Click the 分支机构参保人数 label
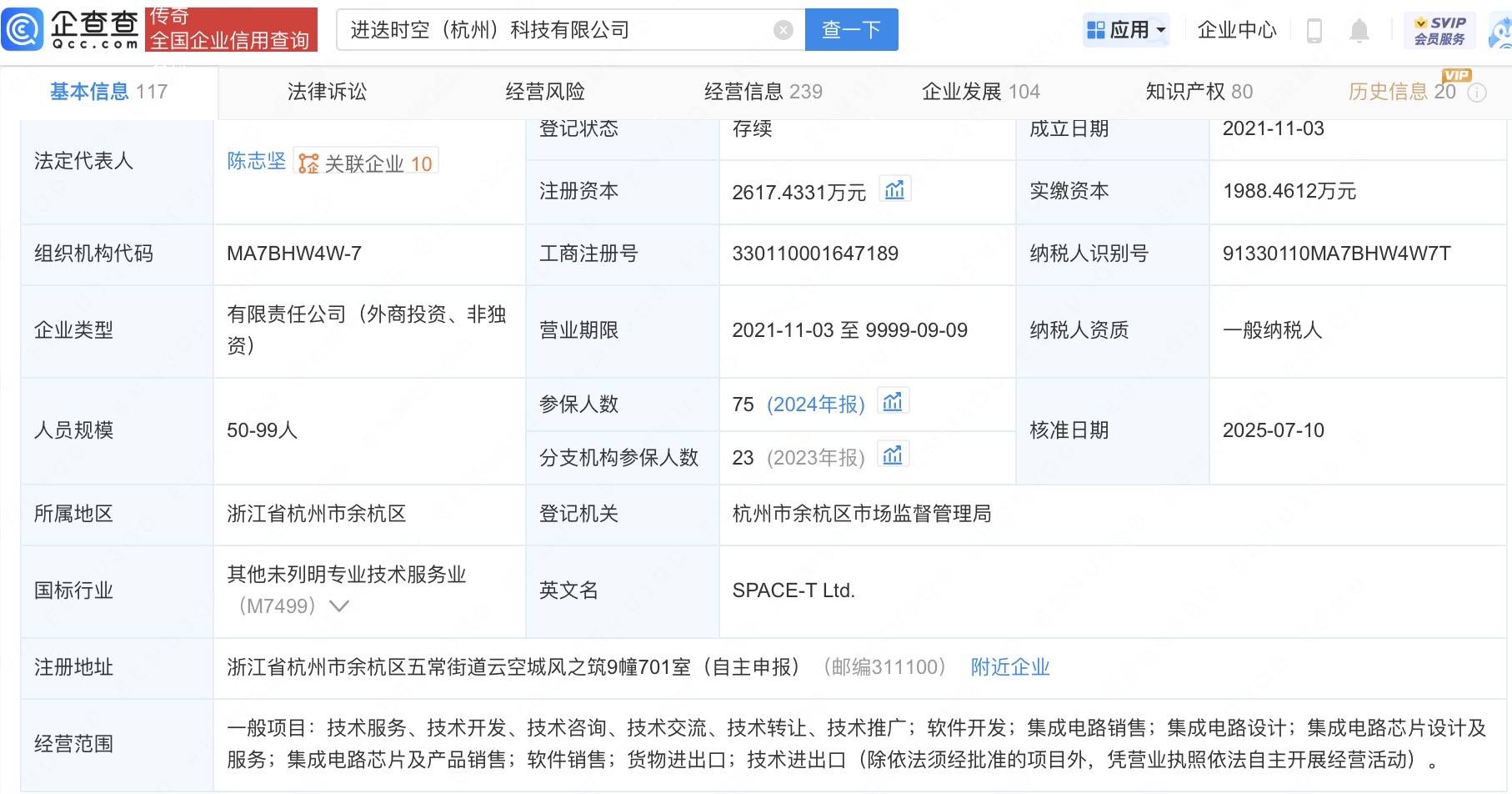This screenshot has width=1512, height=794. coord(618,458)
